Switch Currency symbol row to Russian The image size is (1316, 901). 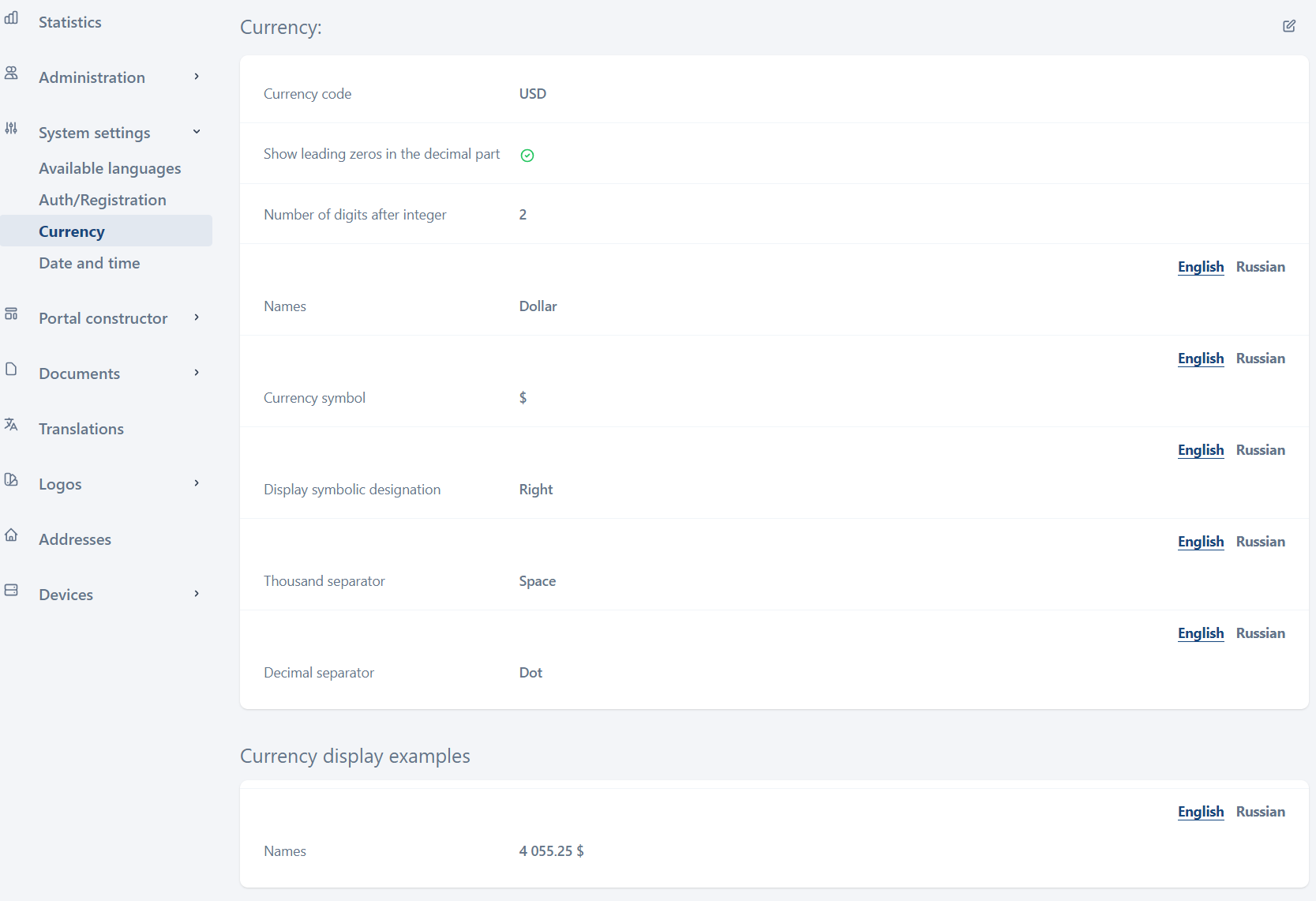[1260, 359]
